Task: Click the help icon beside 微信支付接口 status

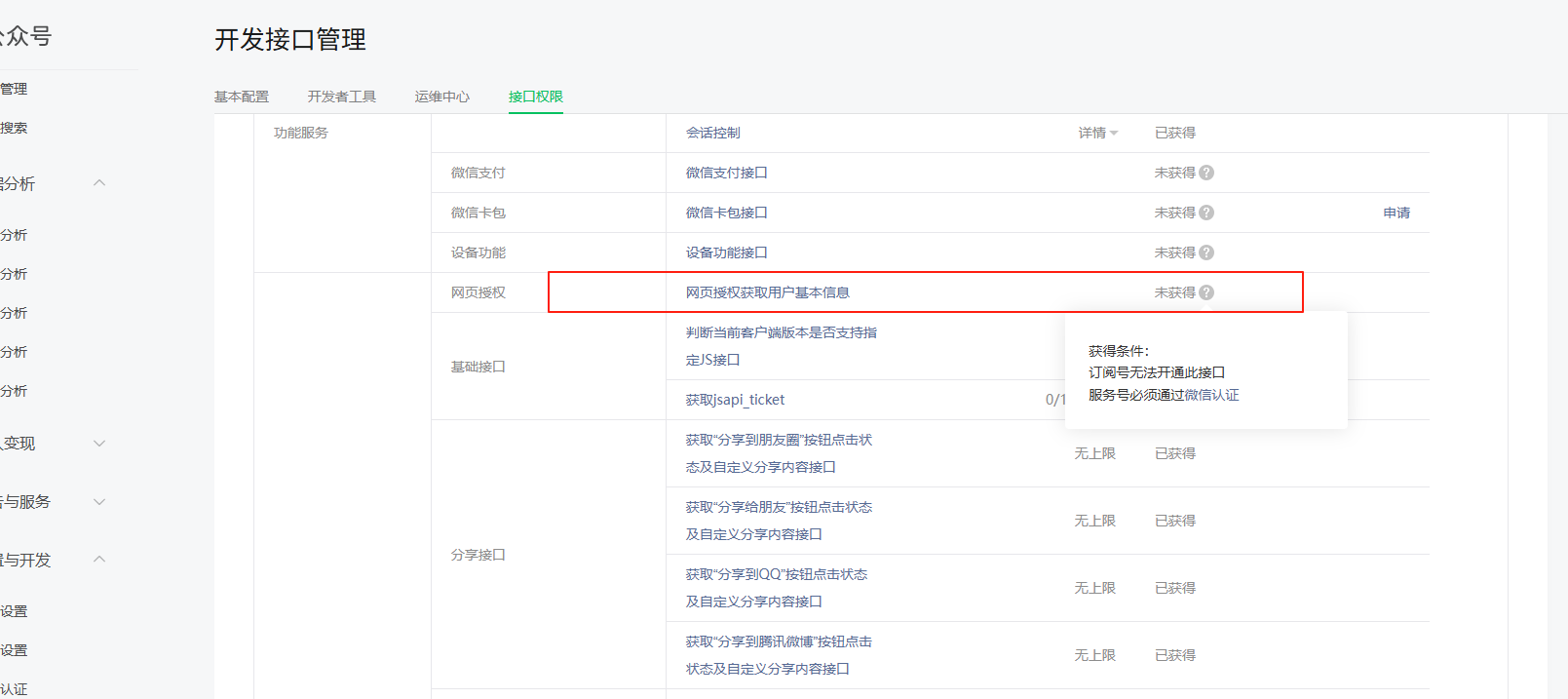Action: [1206, 173]
